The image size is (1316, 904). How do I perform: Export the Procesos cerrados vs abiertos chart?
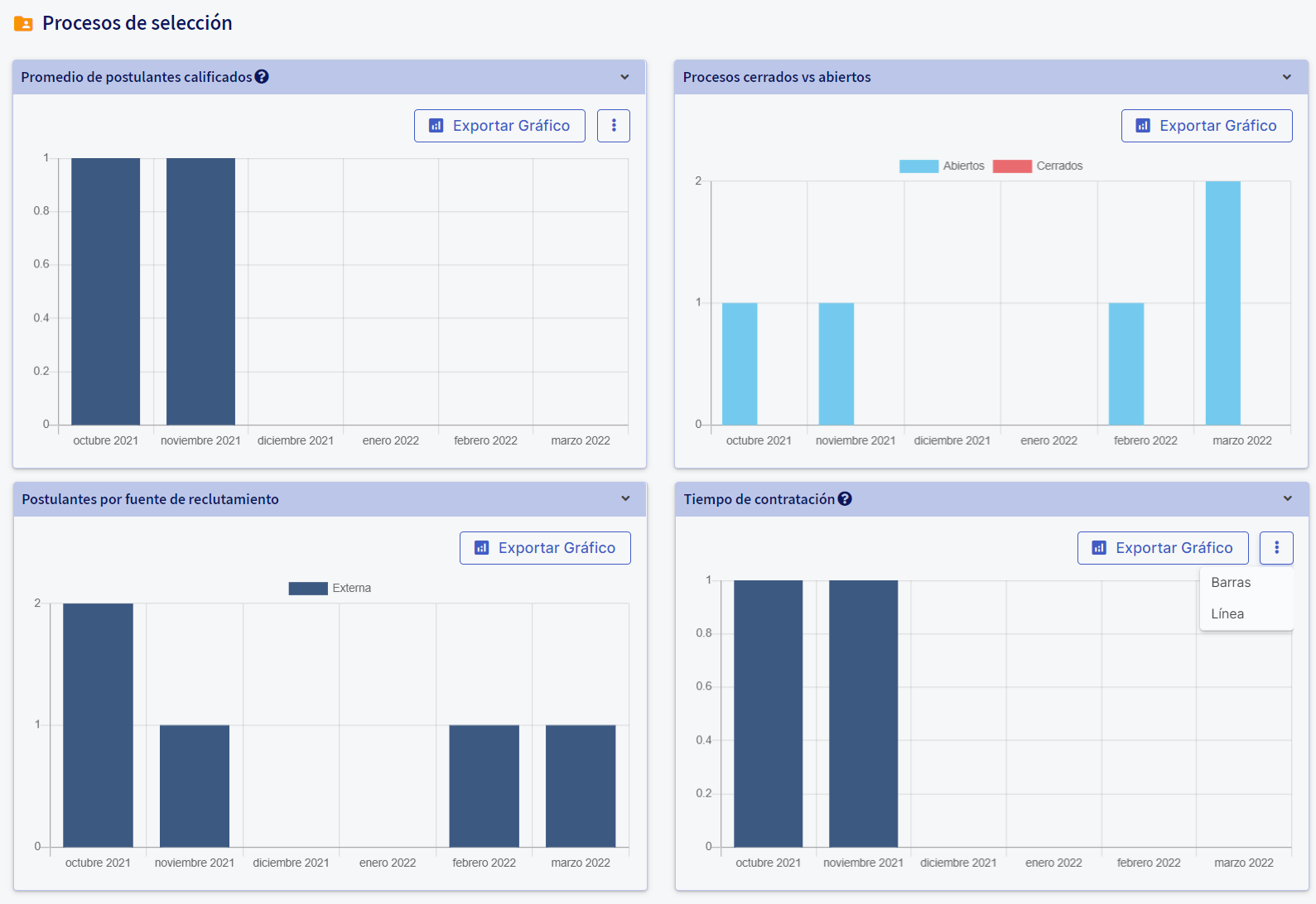click(x=1207, y=126)
